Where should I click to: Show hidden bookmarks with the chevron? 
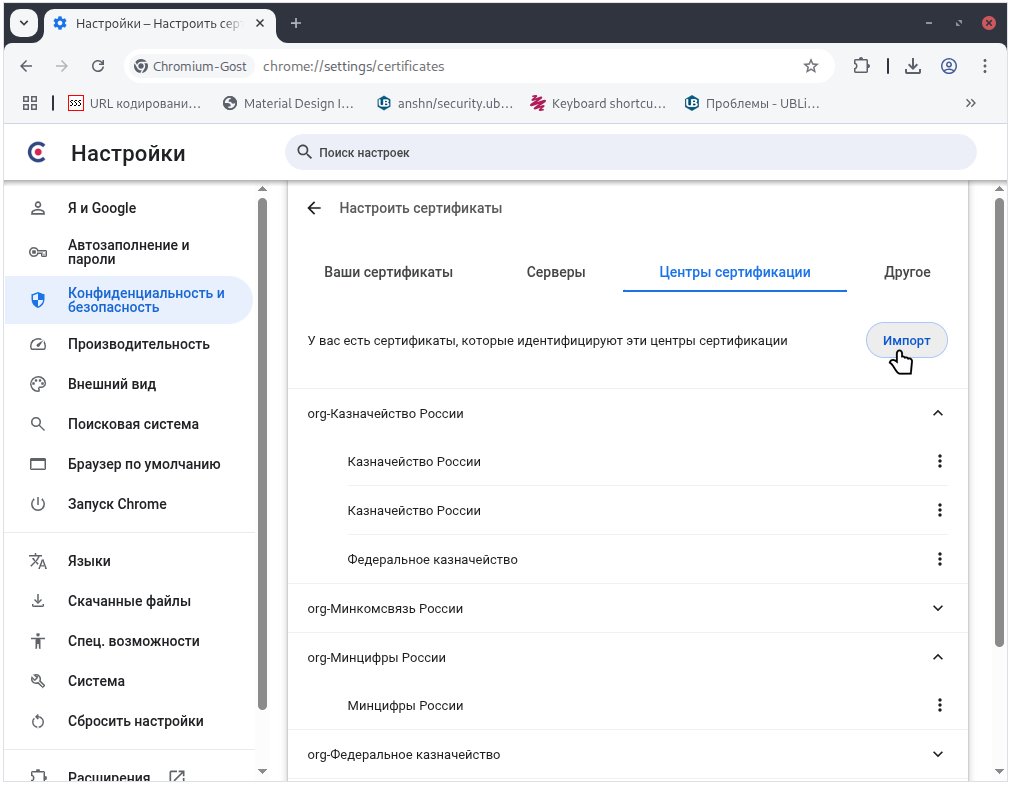pos(969,102)
